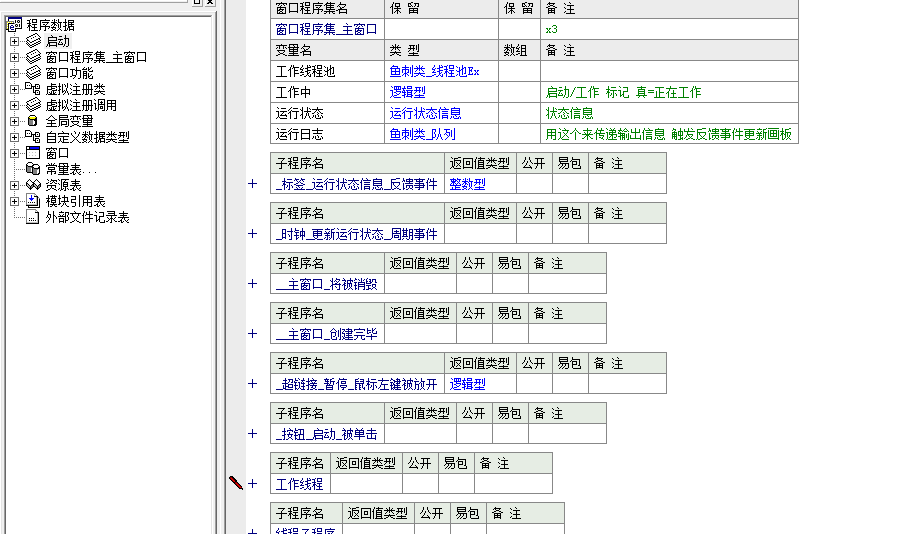Expand the 资源表 tree node
The image size is (911, 534).
pyautogui.click(x=15, y=185)
